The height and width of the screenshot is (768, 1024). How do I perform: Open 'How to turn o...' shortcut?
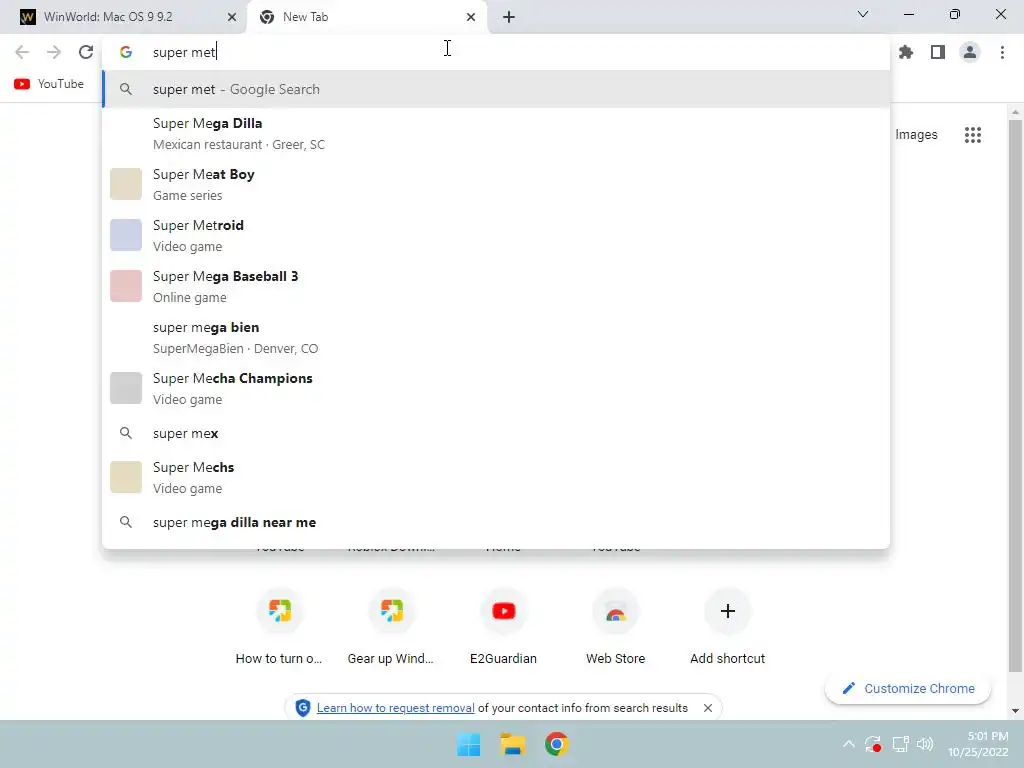[279, 627]
